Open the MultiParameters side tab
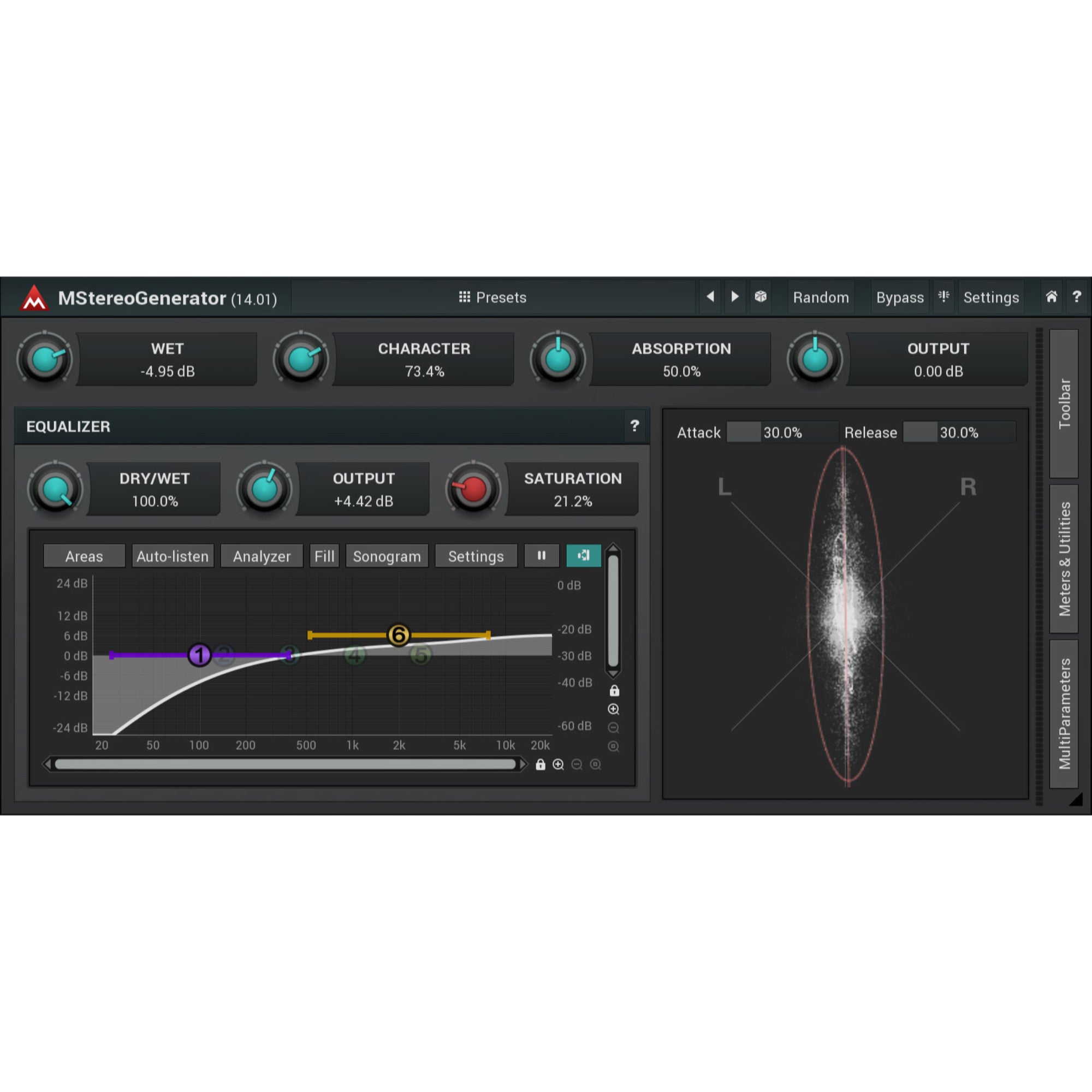This screenshot has width=1092, height=1092. click(1064, 714)
